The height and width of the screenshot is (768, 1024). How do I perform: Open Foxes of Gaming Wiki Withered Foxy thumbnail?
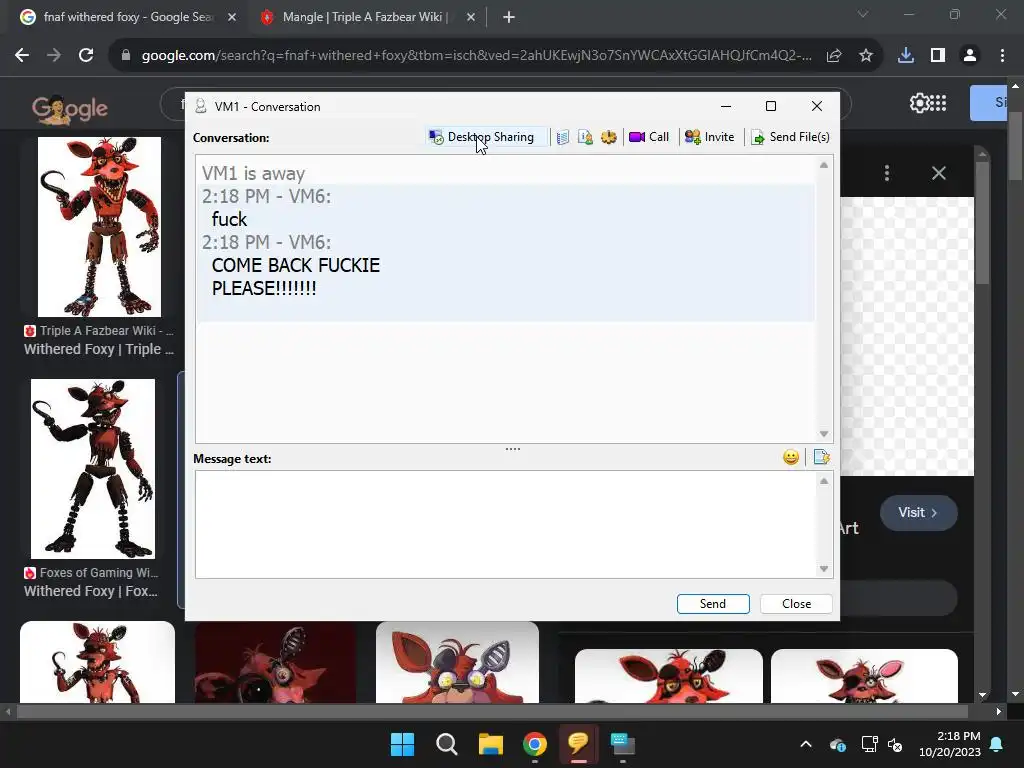pyautogui.click(x=93, y=469)
